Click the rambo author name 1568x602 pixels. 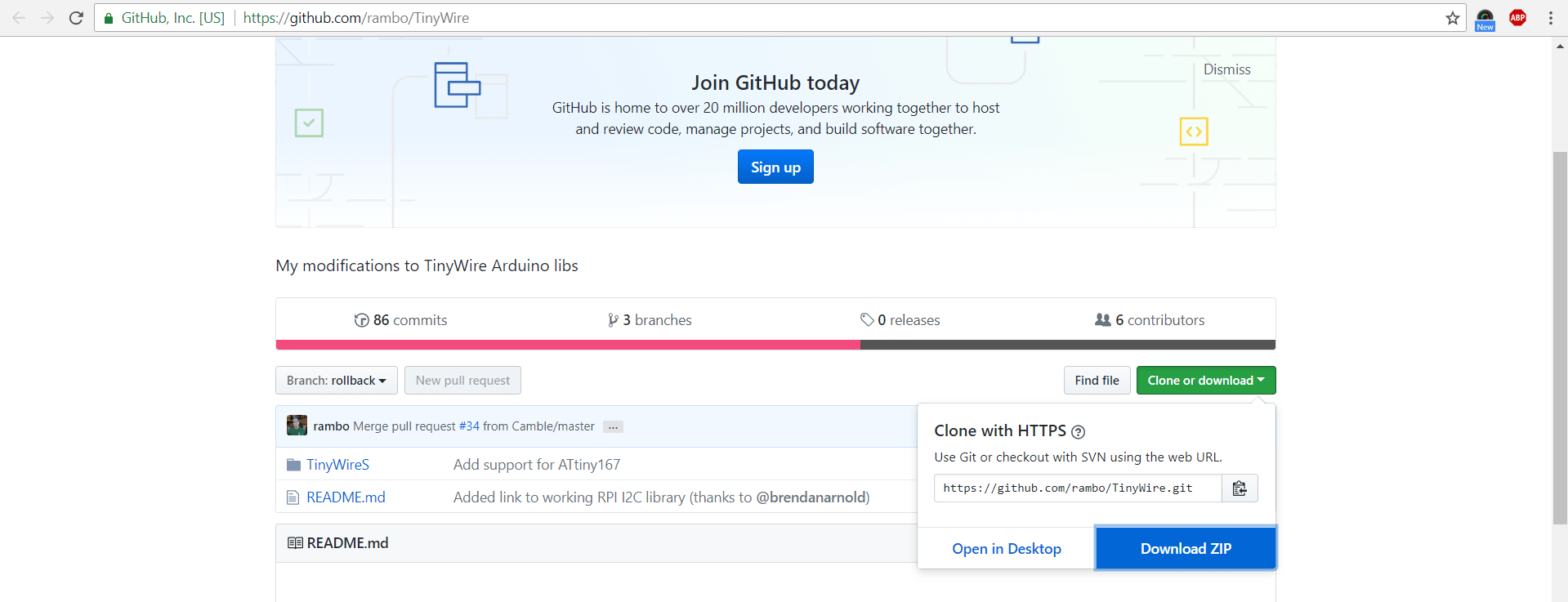331,426
